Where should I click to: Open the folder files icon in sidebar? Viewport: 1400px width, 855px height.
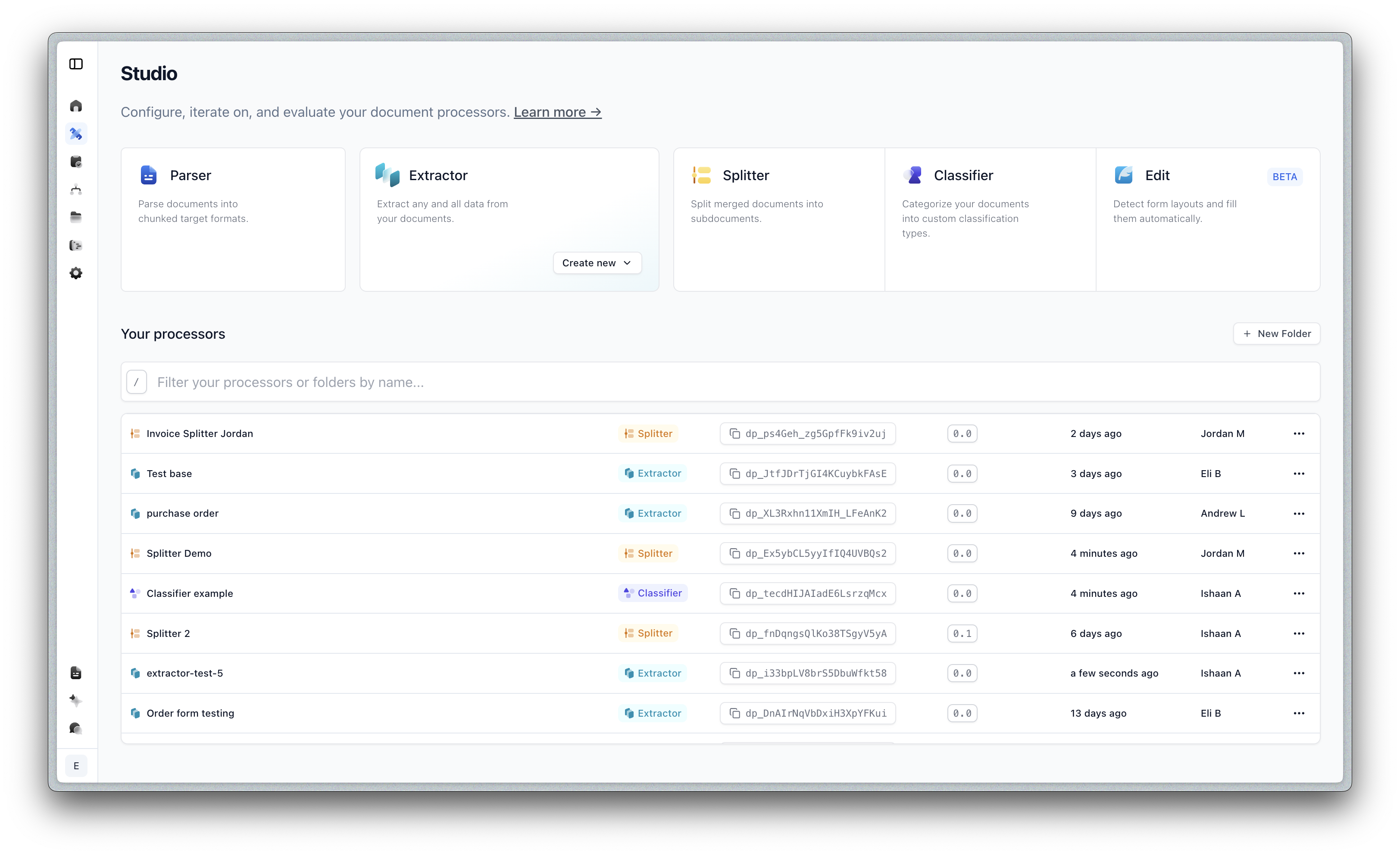(76, 217)
